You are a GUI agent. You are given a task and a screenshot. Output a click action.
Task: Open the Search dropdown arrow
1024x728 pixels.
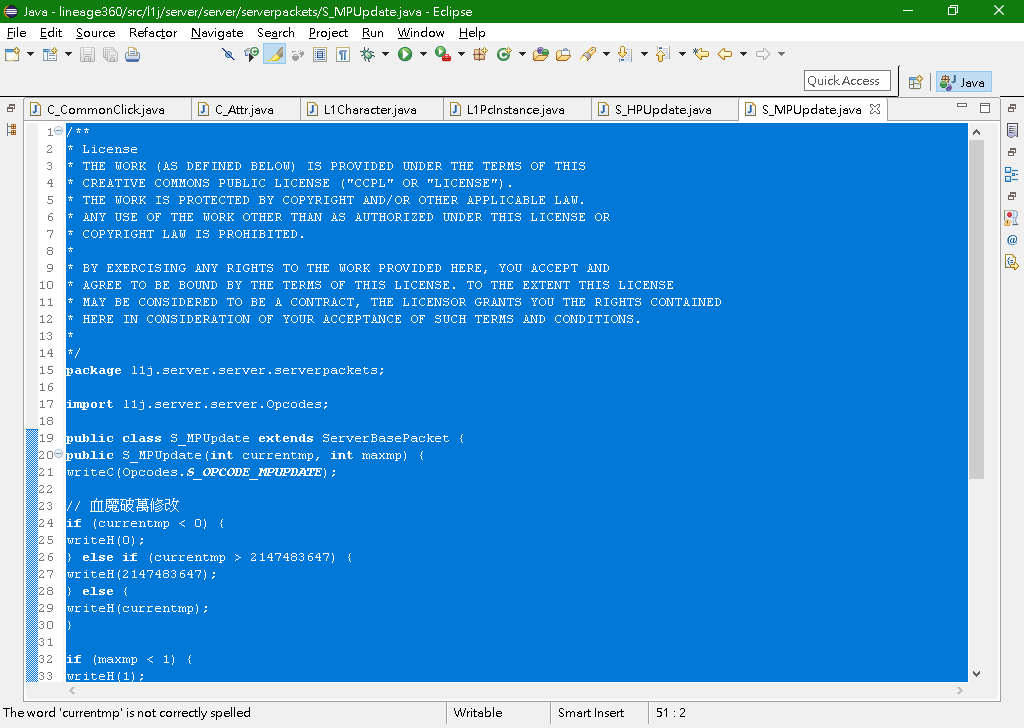pyautogui.click(x=606, y=54)
